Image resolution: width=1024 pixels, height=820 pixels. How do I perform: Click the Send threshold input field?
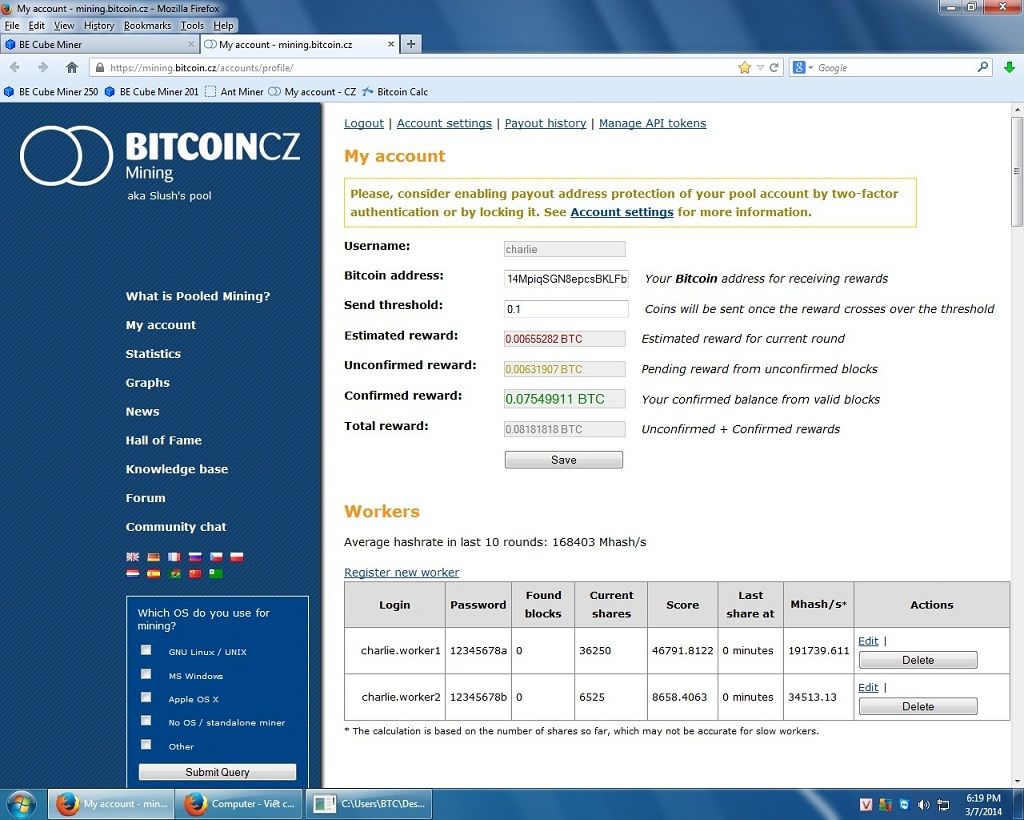click(566, 309)
